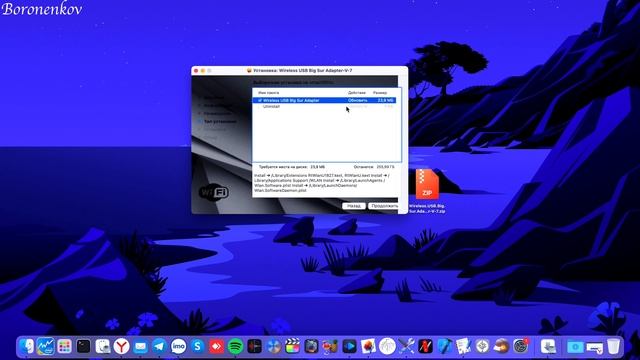Open the Mail app in dock
The height and width of the screenshot is (360, 640).
point(140,346)
